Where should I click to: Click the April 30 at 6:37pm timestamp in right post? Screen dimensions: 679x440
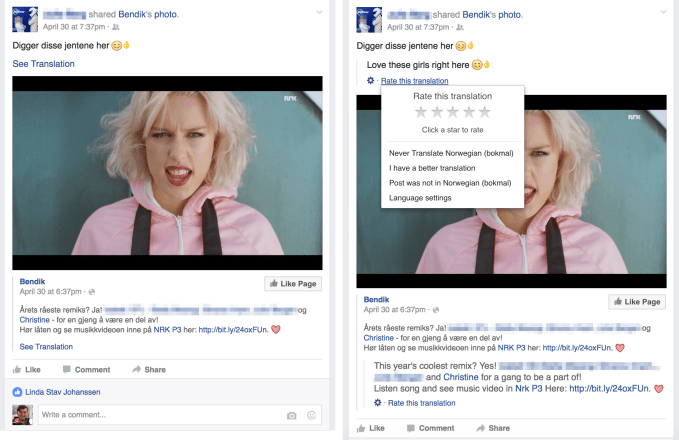pos(394,310)
